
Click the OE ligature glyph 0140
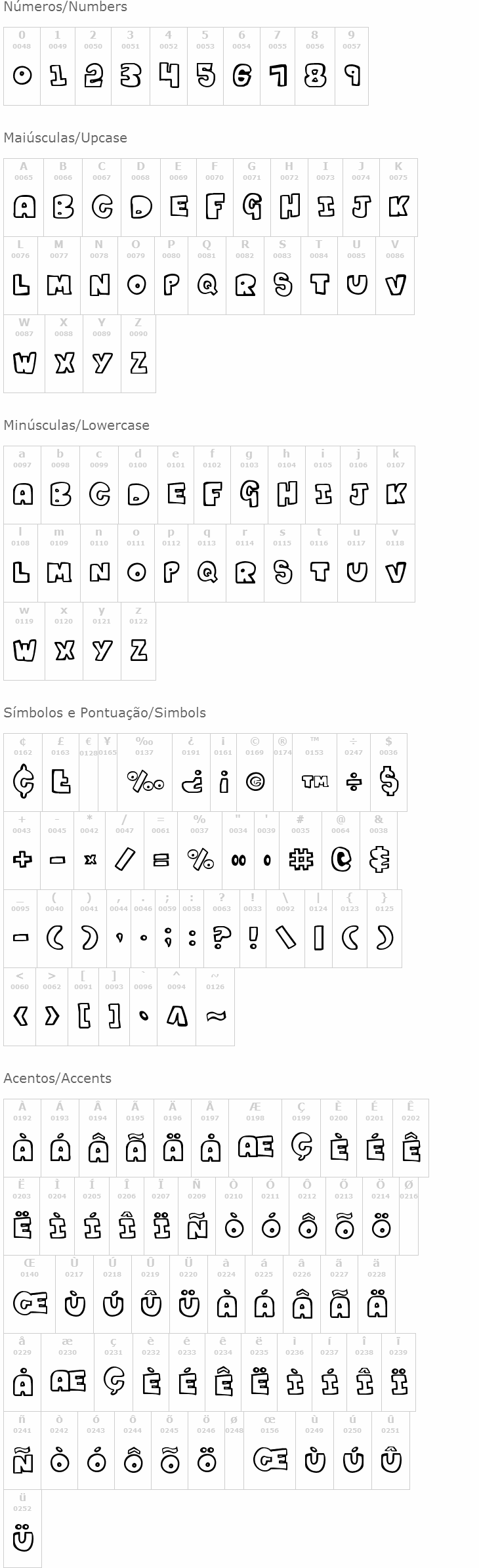pos(30,1294)
